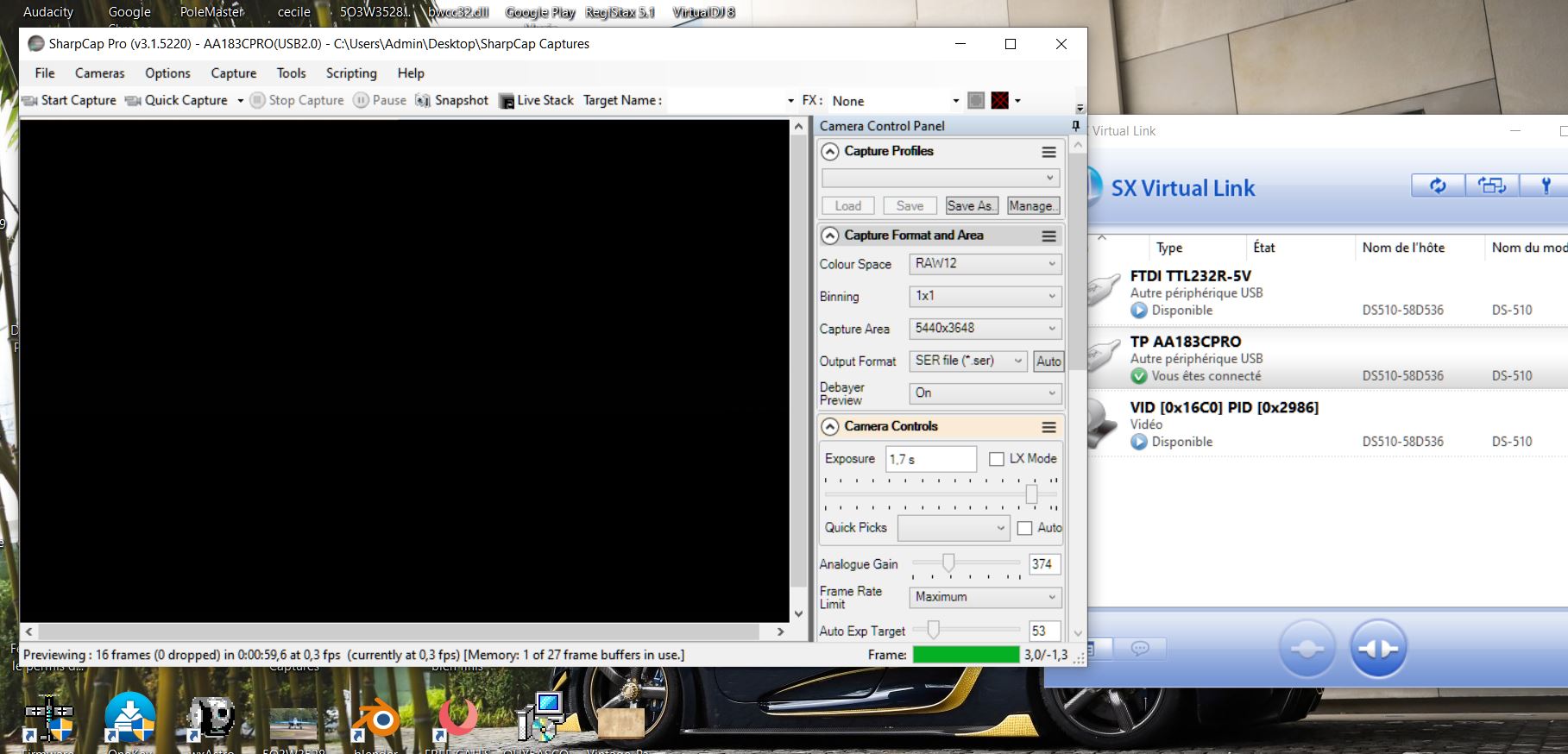Click the toolbar overflow arrow

1080,108
